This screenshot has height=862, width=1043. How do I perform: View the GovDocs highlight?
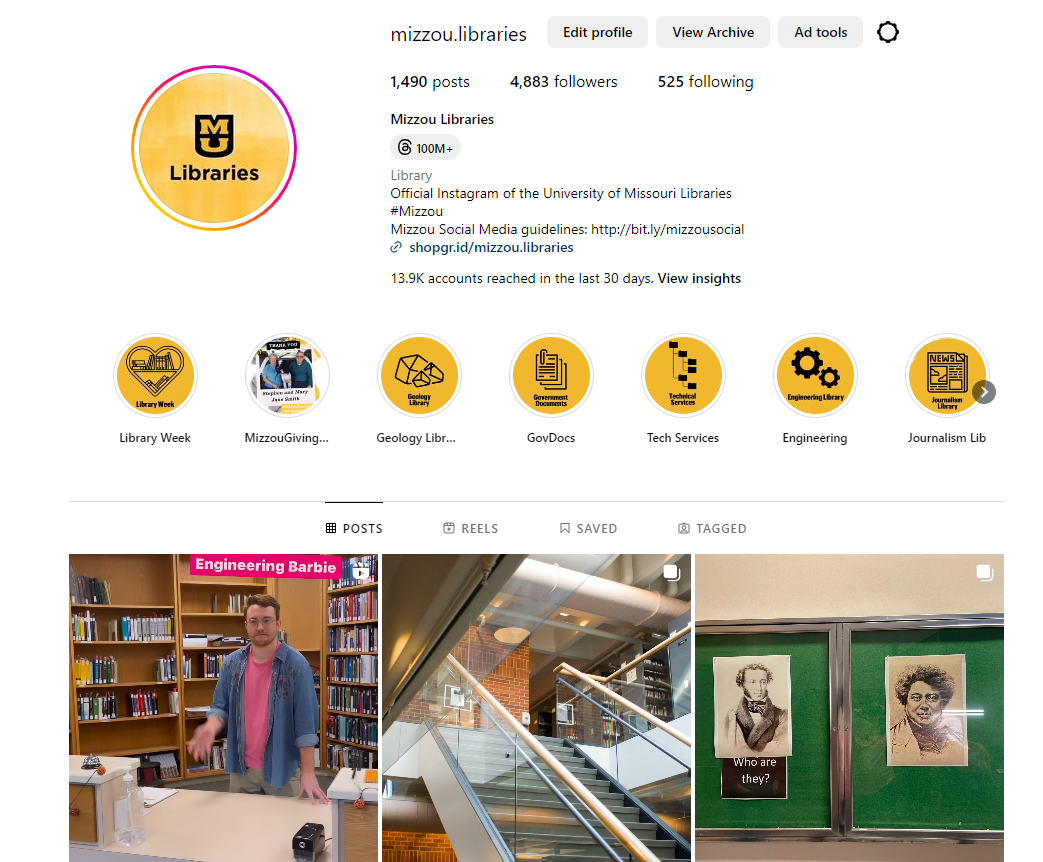click(x=551, y=375)
